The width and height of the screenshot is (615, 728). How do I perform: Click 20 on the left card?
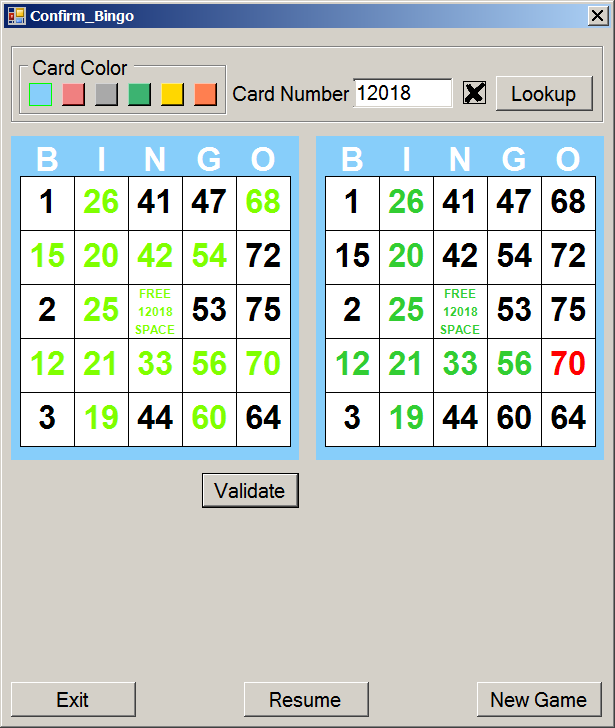tap(101, 257)
